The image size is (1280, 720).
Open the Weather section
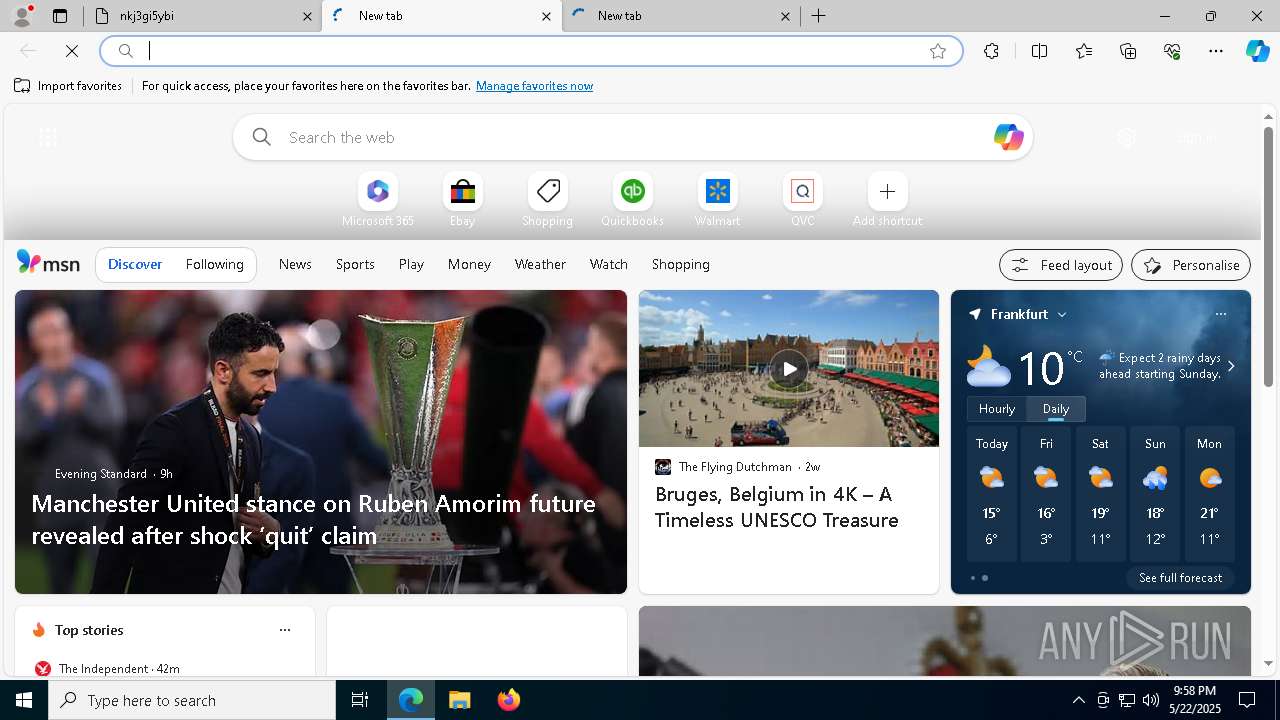[x=540, y=264]
